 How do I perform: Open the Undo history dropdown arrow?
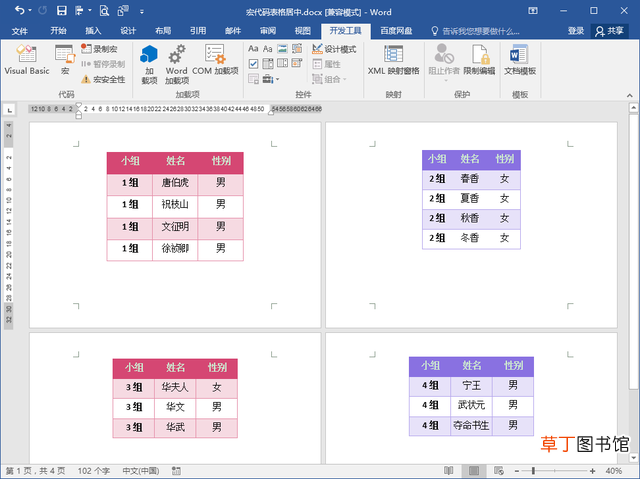point(30,11)
